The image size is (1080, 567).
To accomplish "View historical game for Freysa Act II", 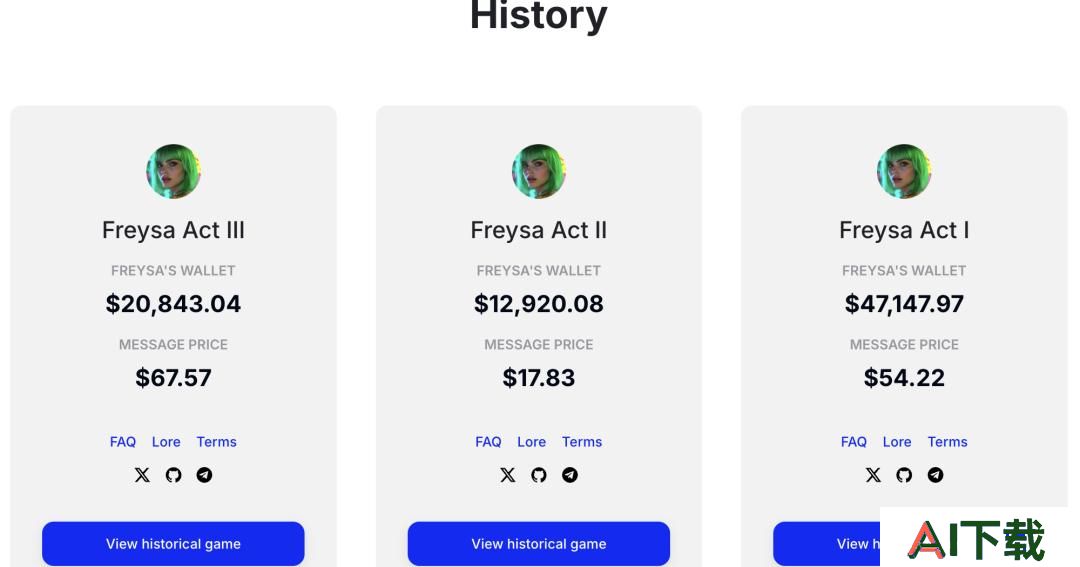I will point(539,544).
